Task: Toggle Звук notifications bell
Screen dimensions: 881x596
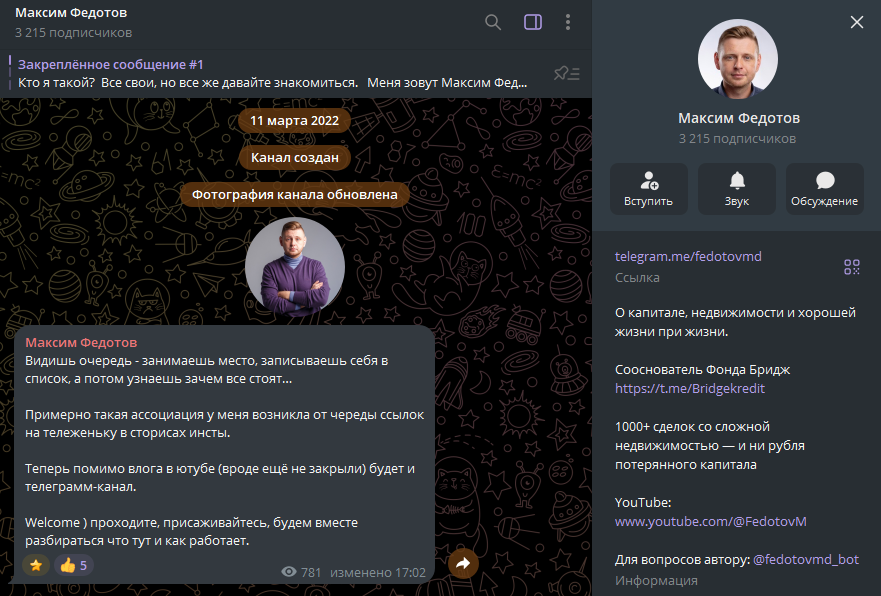Action: pyautogui.click(x=737, y=189)
